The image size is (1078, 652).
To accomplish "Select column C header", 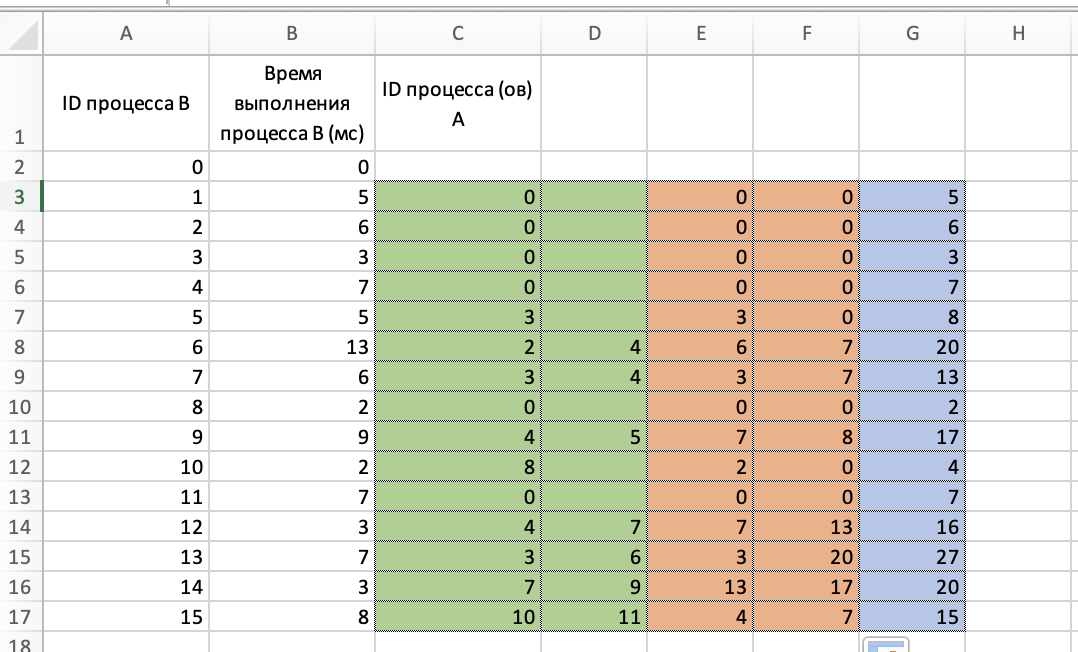I will tap(457, 33).
